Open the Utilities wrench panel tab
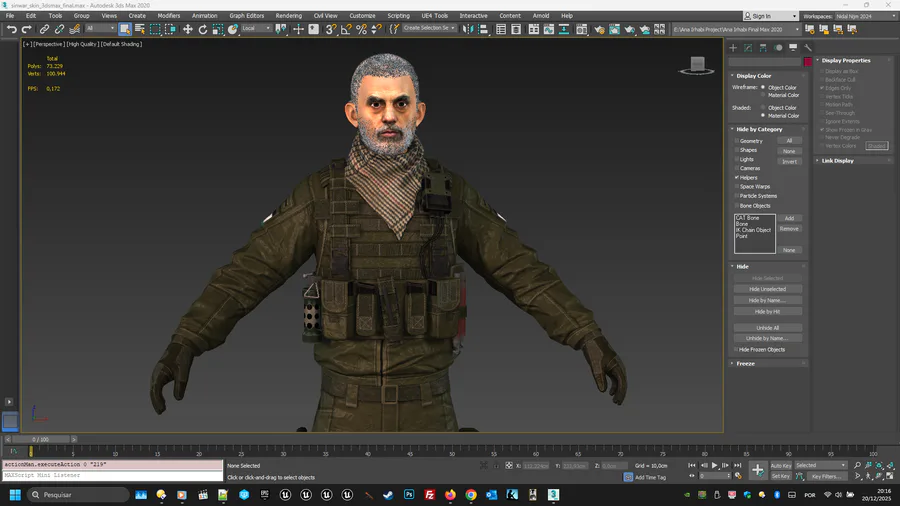Viewport: 900px width, 506px height. pyautogui.click(x=808, y=48)
